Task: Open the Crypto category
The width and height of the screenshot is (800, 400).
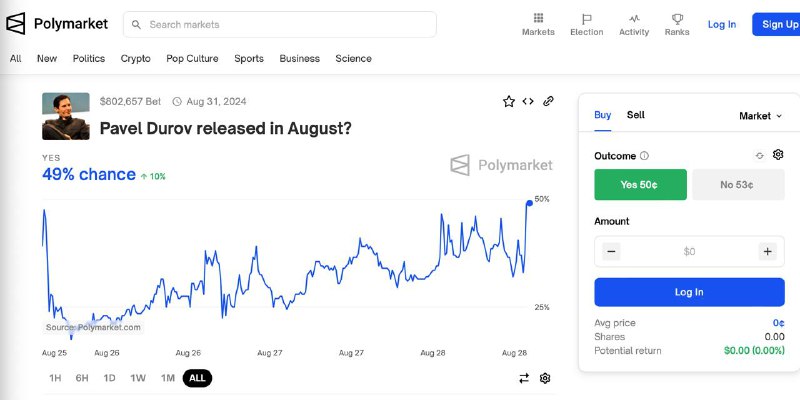Action: (x=136, y=59)
